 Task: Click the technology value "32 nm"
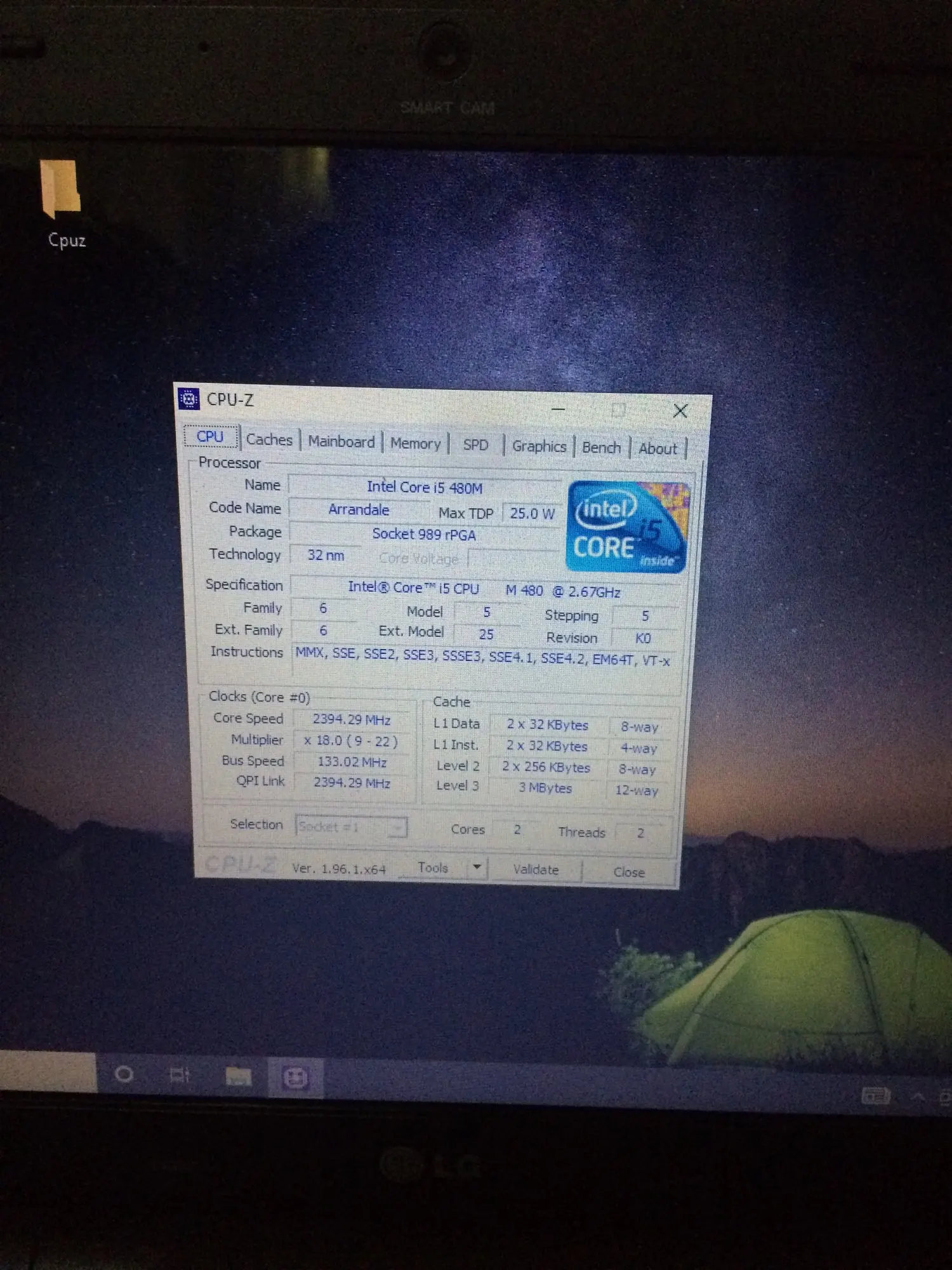point(326,555)
